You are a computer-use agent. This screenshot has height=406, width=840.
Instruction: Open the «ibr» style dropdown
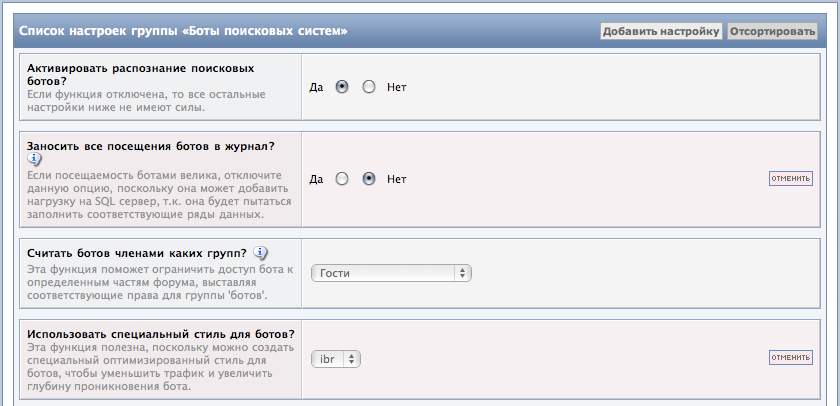click(336, 359)
